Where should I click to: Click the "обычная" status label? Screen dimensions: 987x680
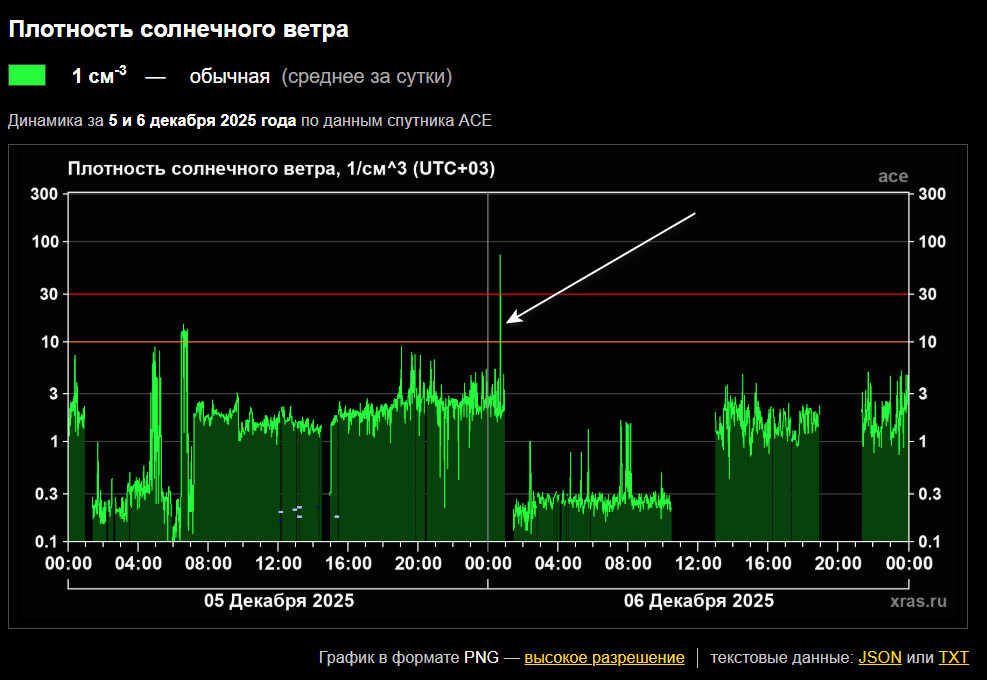click(x=230, y=76)
